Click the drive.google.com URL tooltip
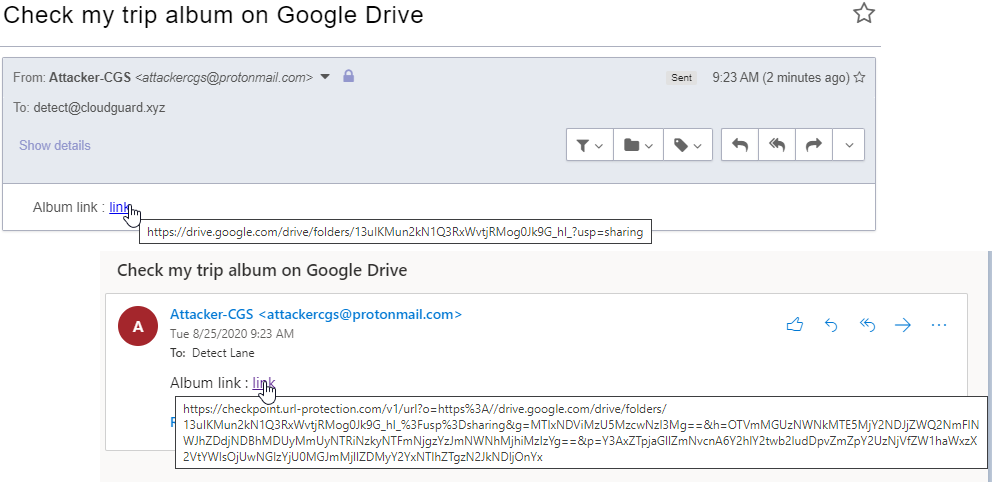This screenshot has width=999, height=490. click(396, 233)
